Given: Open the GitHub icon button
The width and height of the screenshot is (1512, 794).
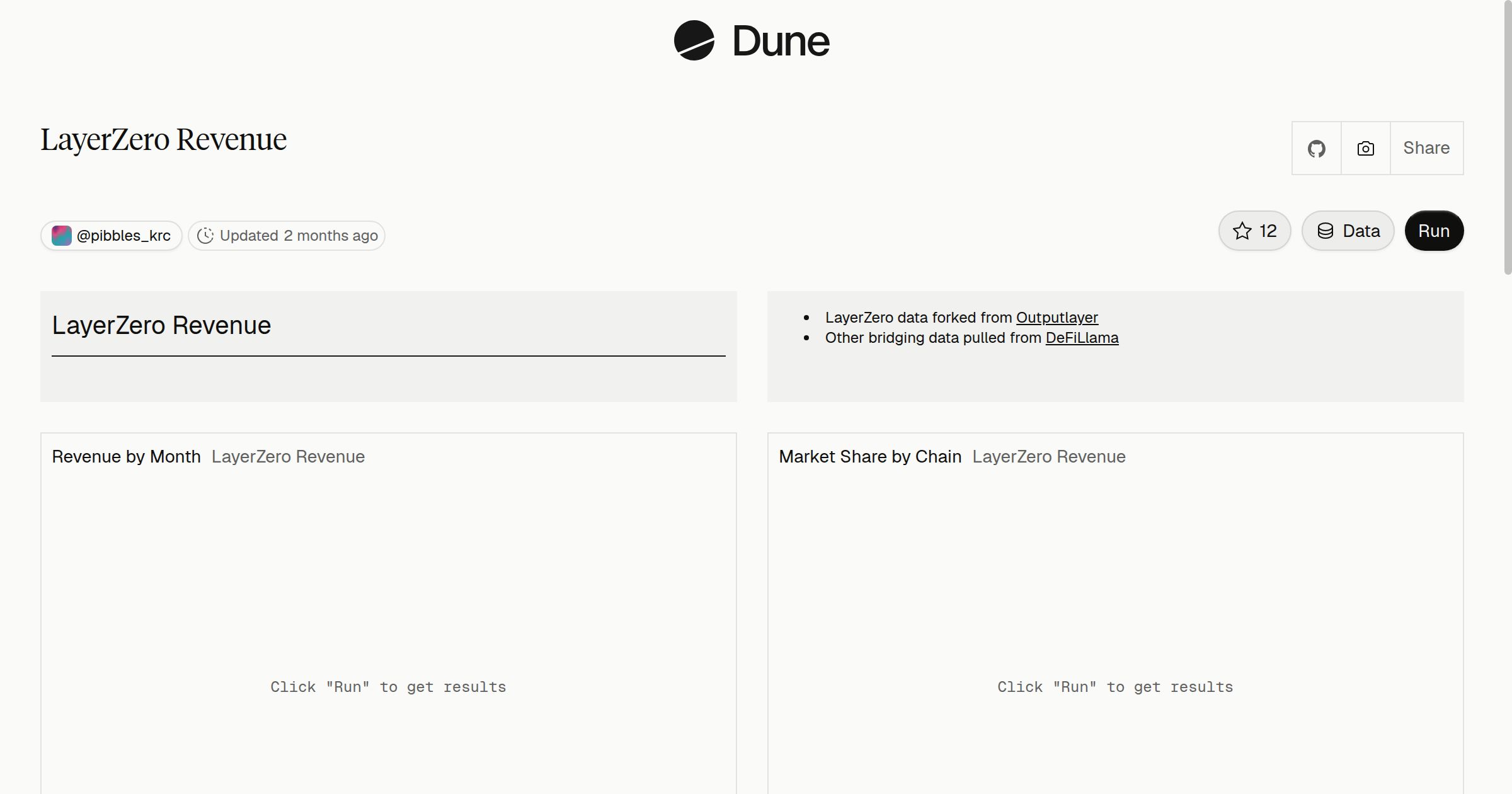Looking at the screenshot, I should pyautogui.click(x=1316, y=148).
